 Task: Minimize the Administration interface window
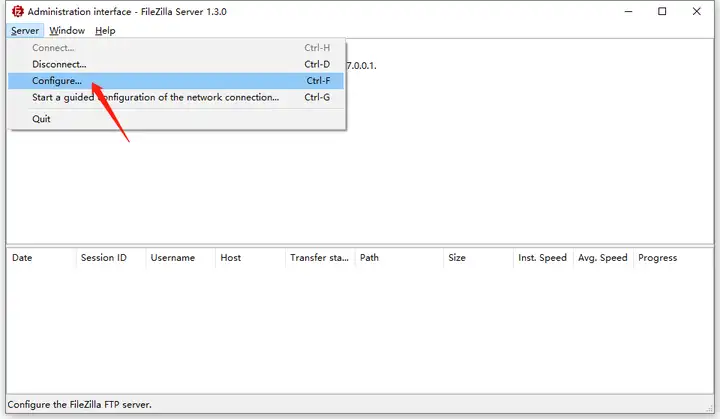629,11
